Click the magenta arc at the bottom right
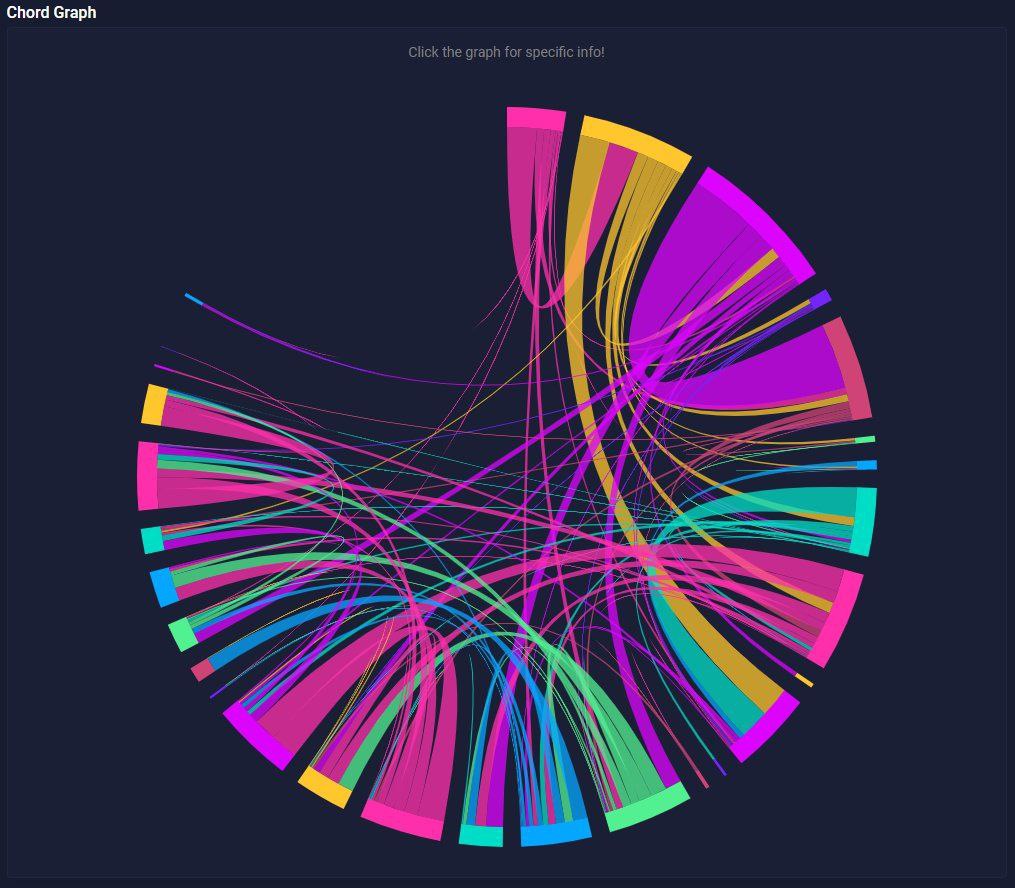Image resolution: width=1015 pixels, height=888 pixels. pyautogui.click(x=767, y=727)
